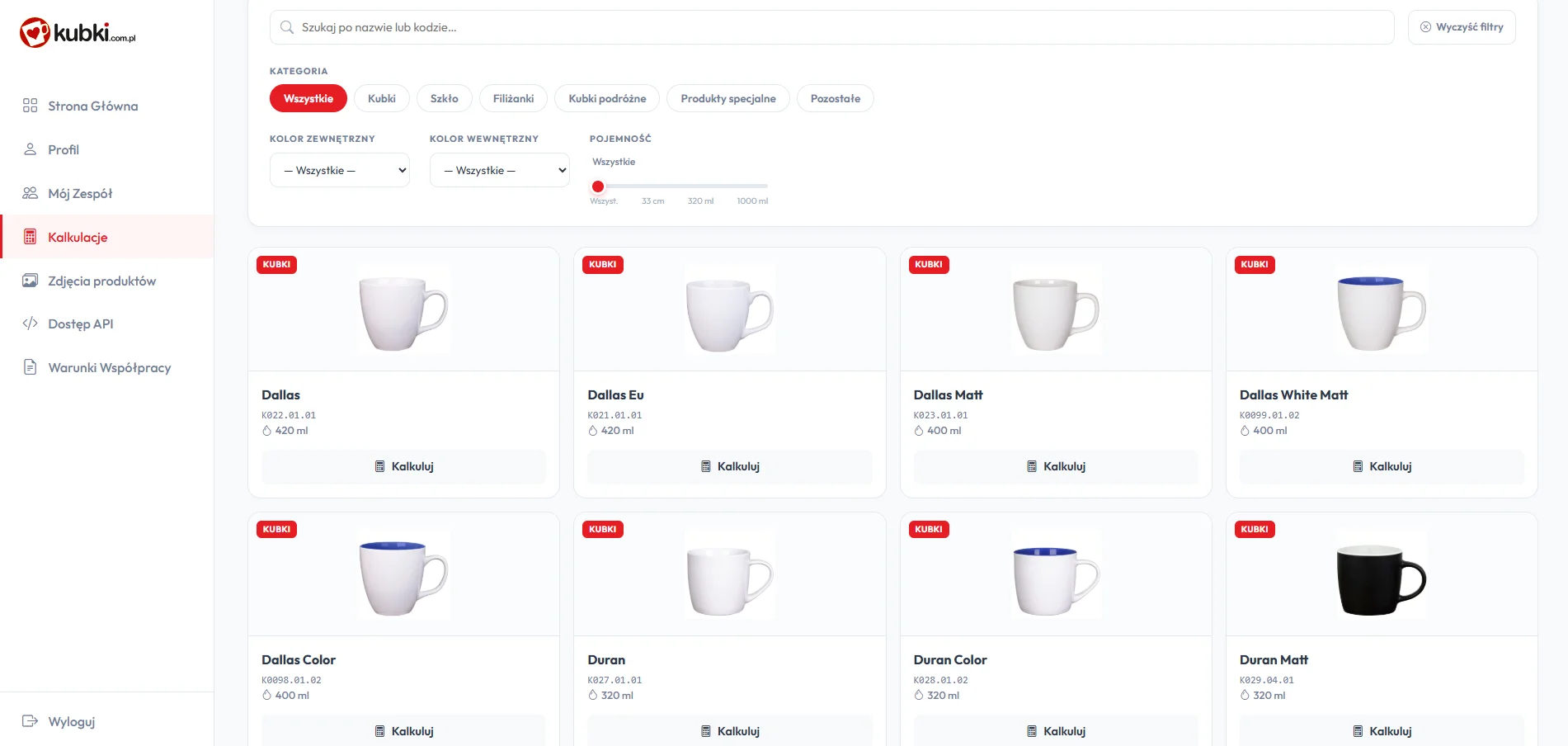Click the search magnifier icon
This screenshot has width=1568, height=746.
(x=287, y=27)
